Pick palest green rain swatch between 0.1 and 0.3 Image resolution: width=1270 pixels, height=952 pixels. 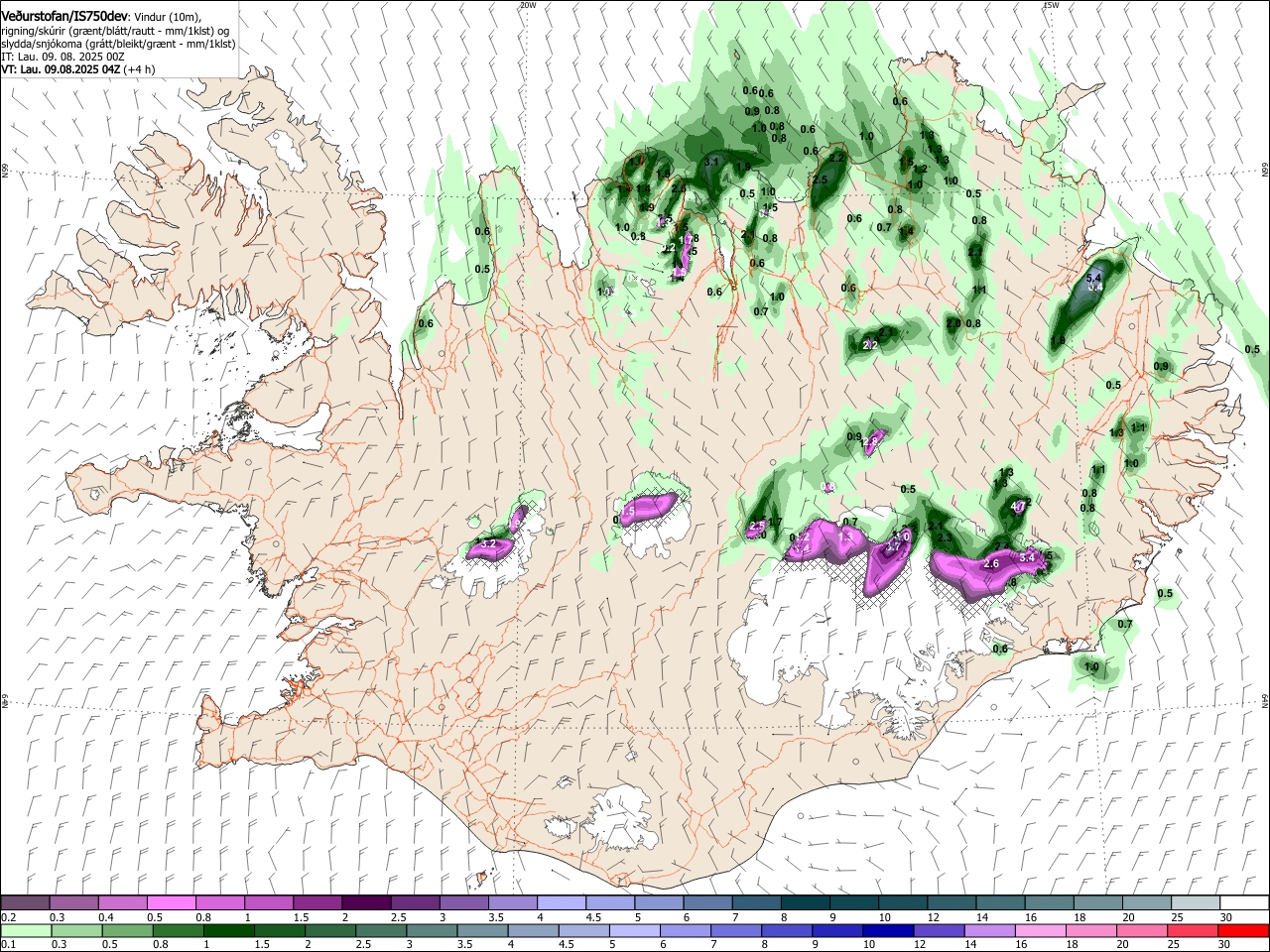click(x=26, y=931)
